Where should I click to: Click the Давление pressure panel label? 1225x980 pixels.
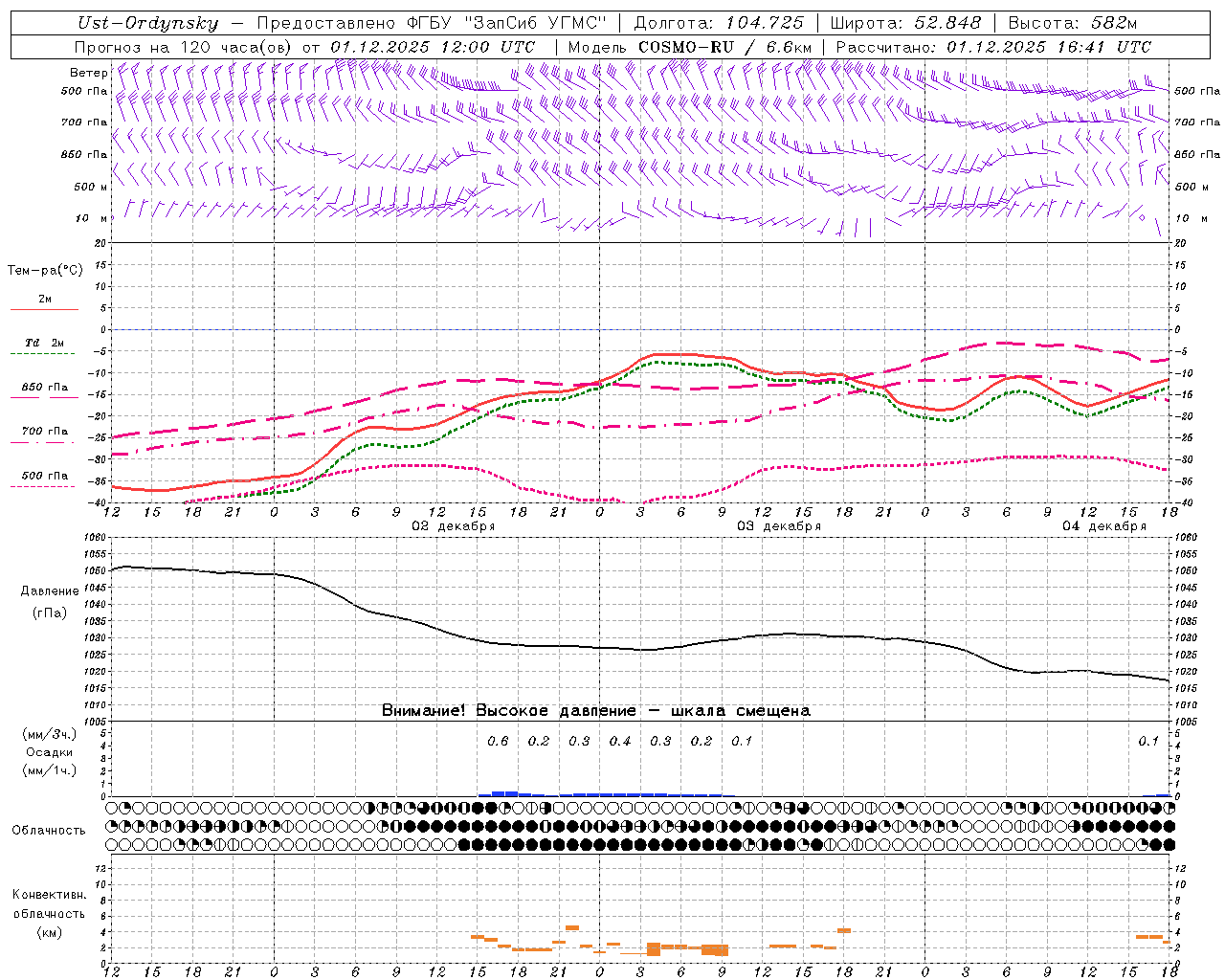click(x=49, y=591)
